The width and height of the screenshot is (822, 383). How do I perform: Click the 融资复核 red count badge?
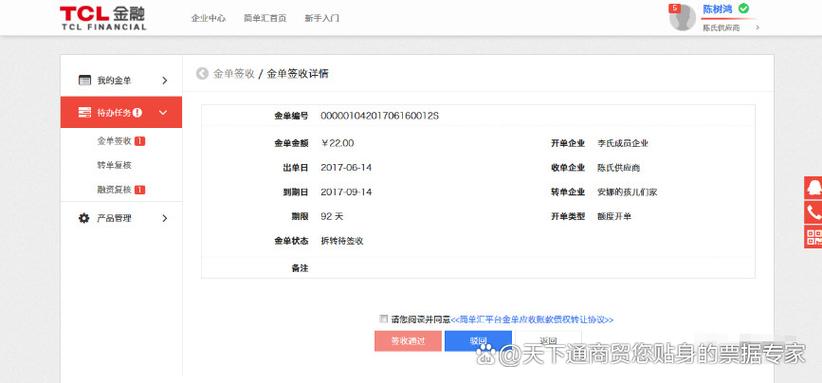pos(139,190)
